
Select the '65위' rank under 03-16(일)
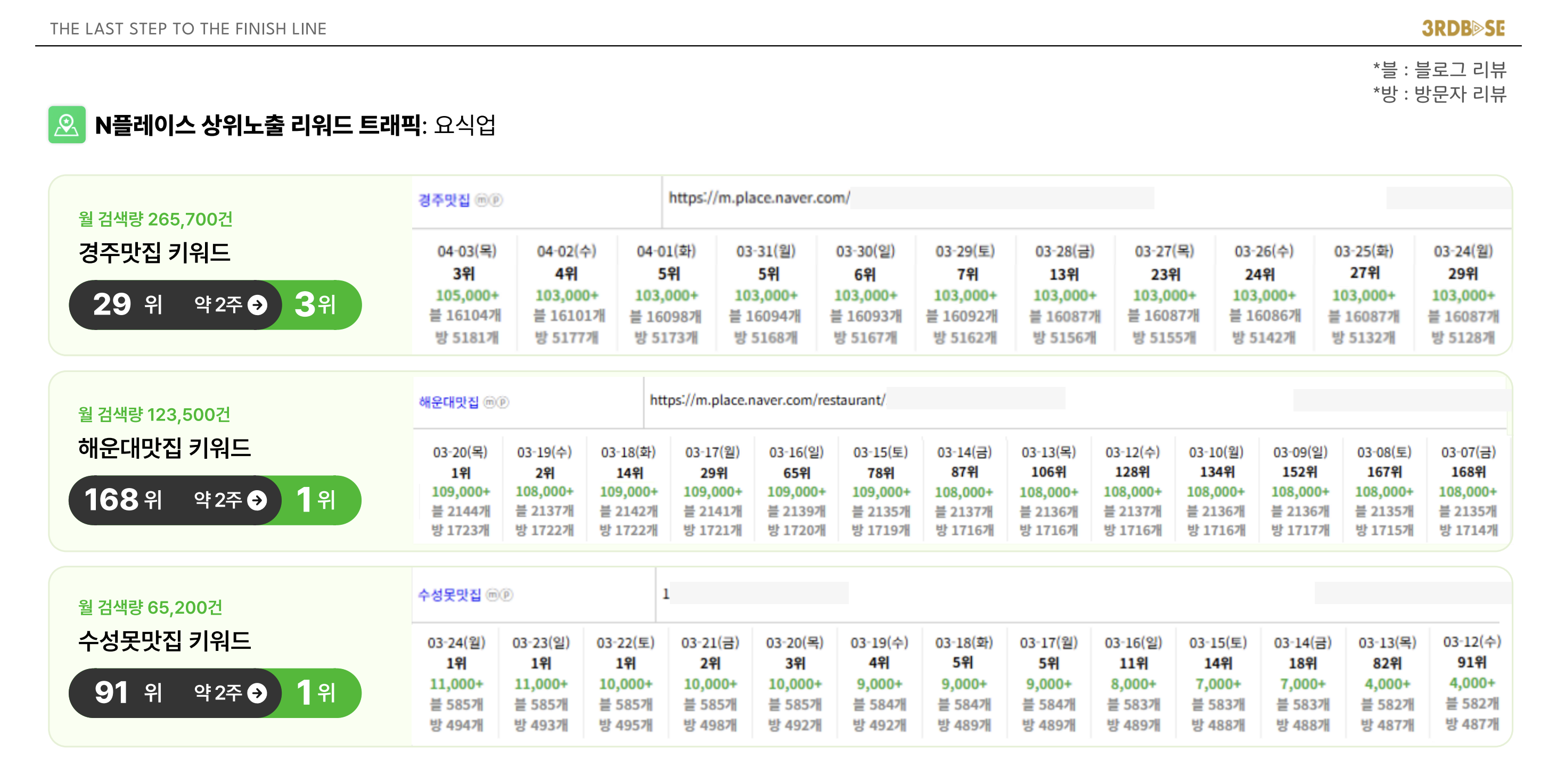tap(797, 473)
